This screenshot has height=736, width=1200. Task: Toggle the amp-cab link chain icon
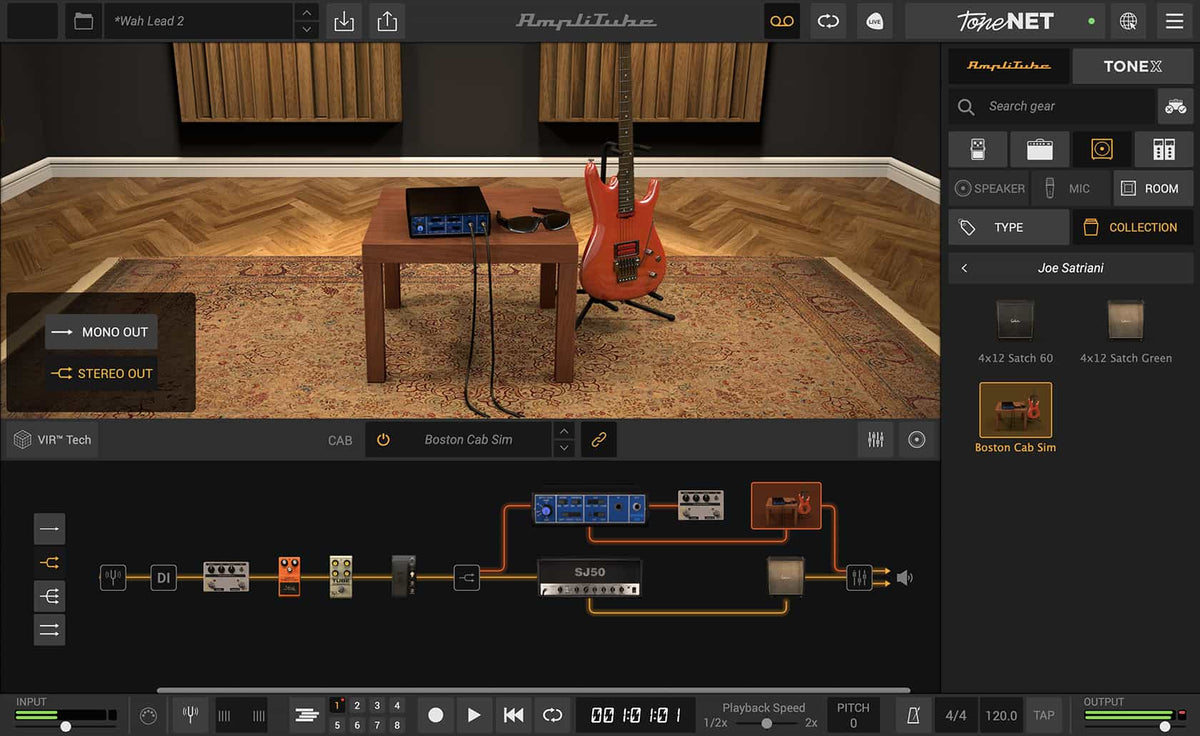[599, 439]
